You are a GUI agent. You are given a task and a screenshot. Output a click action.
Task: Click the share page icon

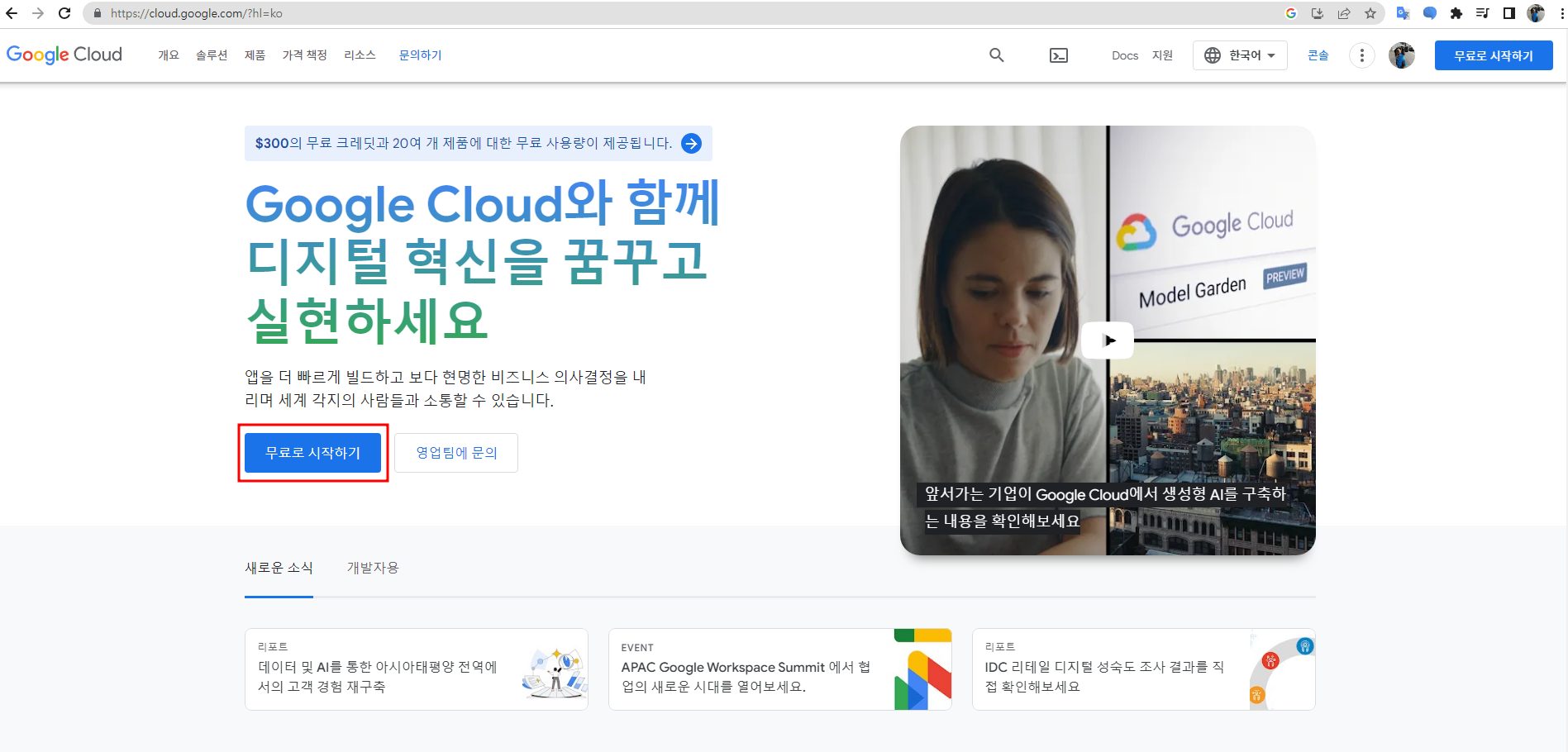click(1344, 13)
